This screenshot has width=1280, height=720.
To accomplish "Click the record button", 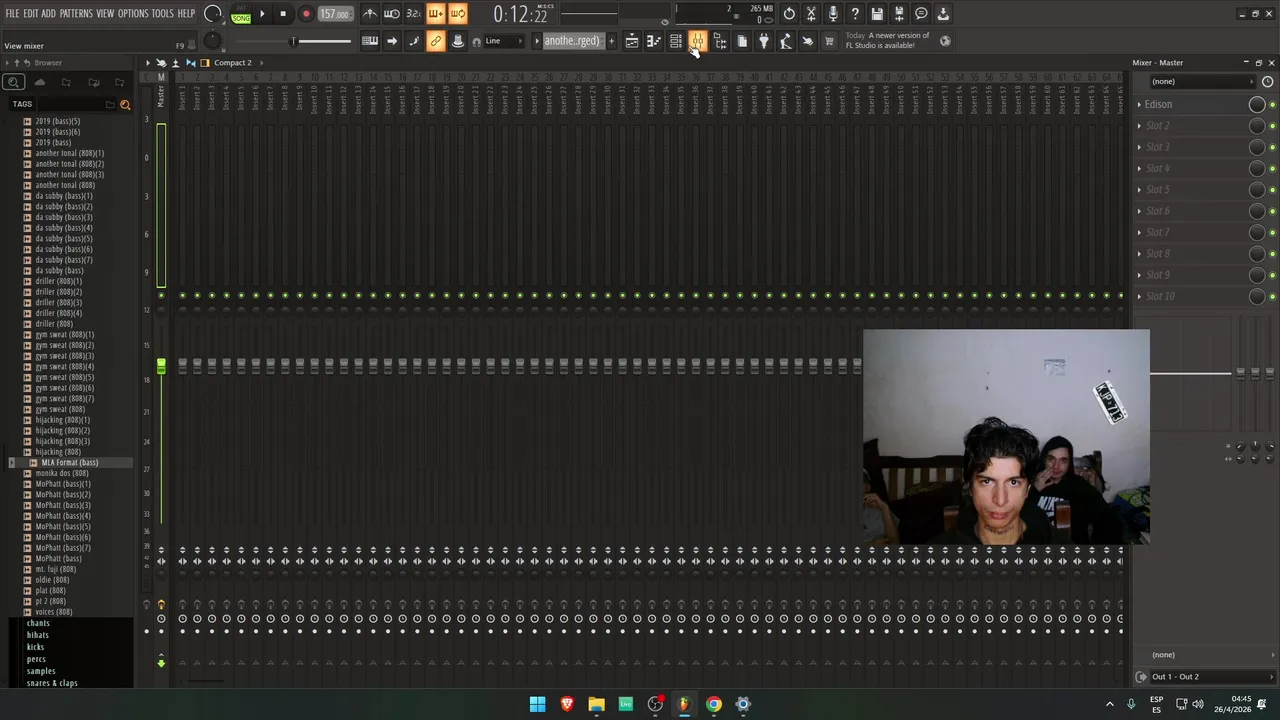I will point(306,14).
